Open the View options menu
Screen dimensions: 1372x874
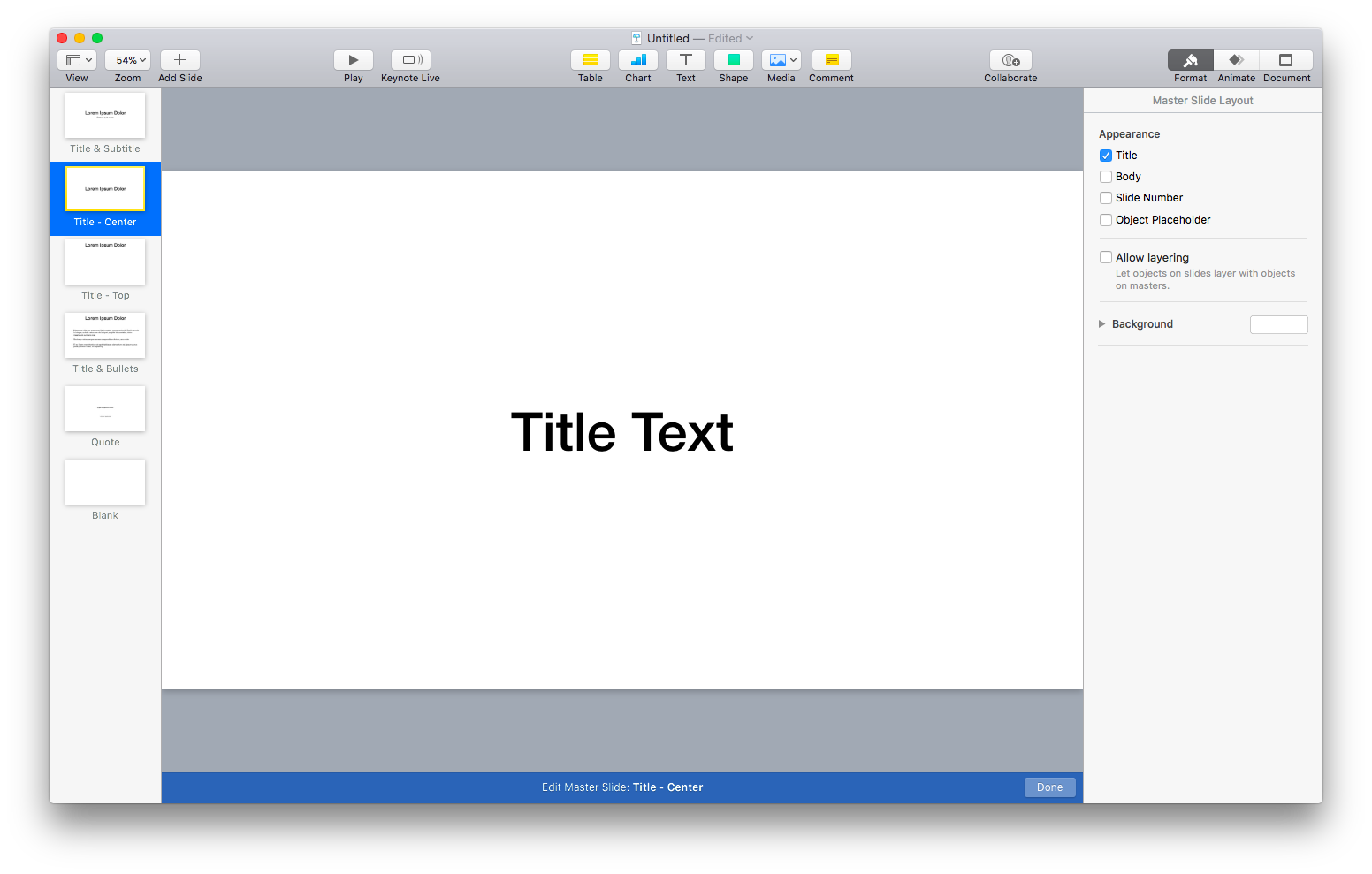77,60
